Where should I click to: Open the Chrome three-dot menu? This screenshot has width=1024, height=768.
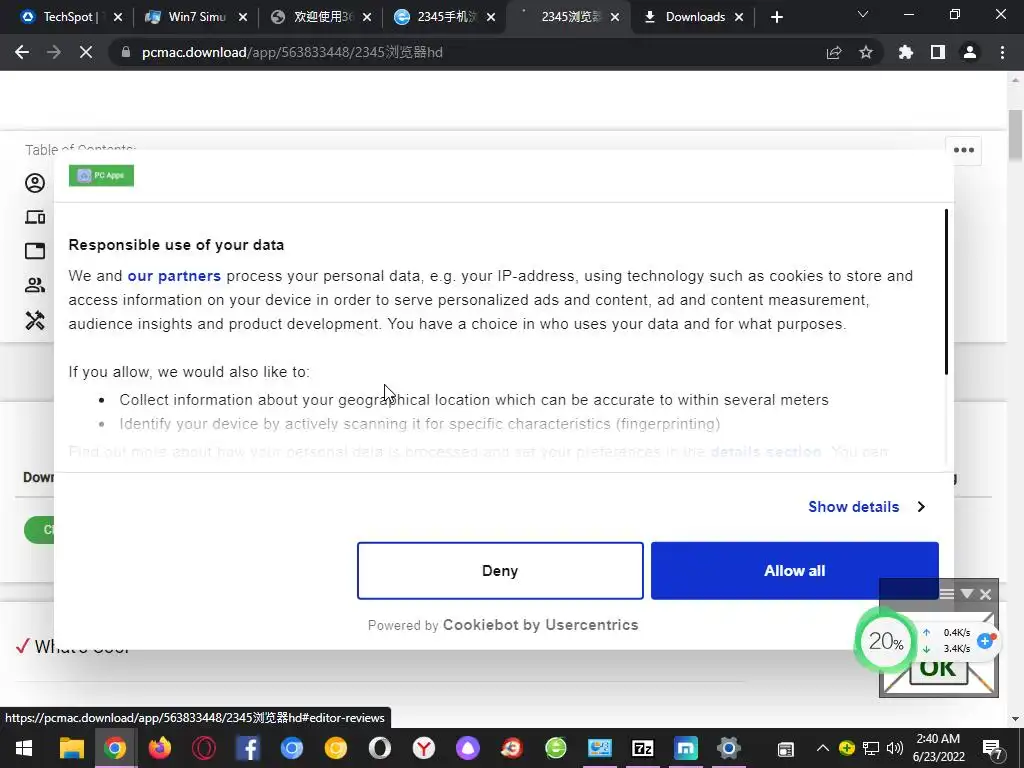point(1002,52)
